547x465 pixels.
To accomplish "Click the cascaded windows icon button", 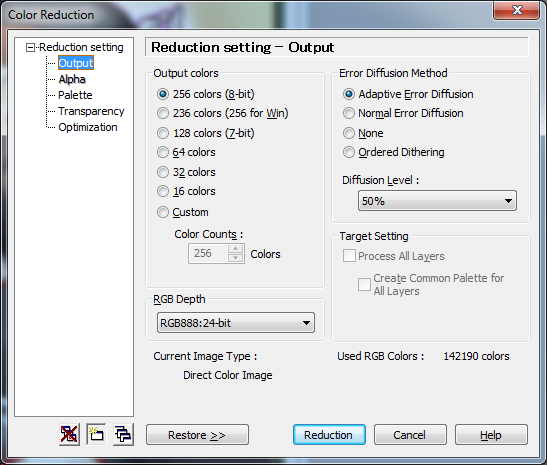I will [123, 434].
